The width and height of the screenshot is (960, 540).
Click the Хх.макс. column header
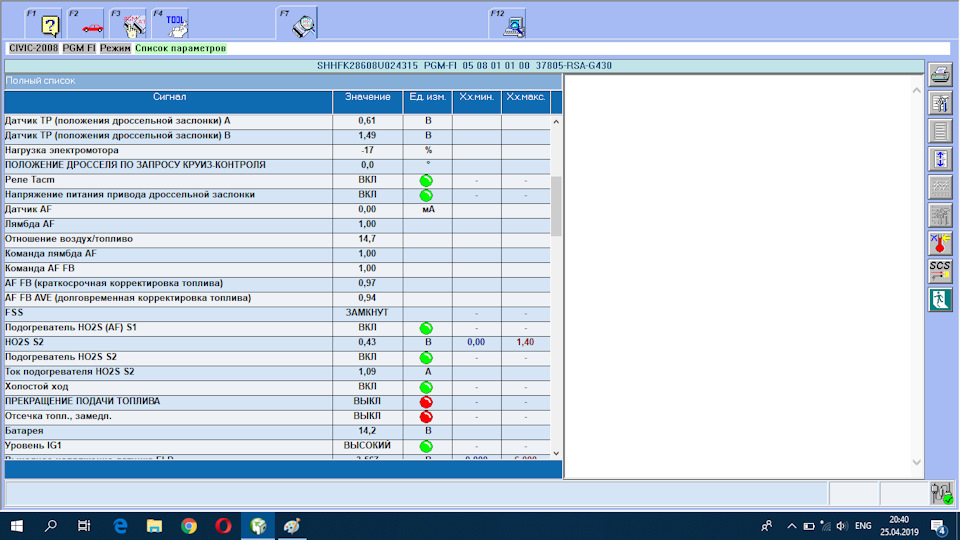525,102
